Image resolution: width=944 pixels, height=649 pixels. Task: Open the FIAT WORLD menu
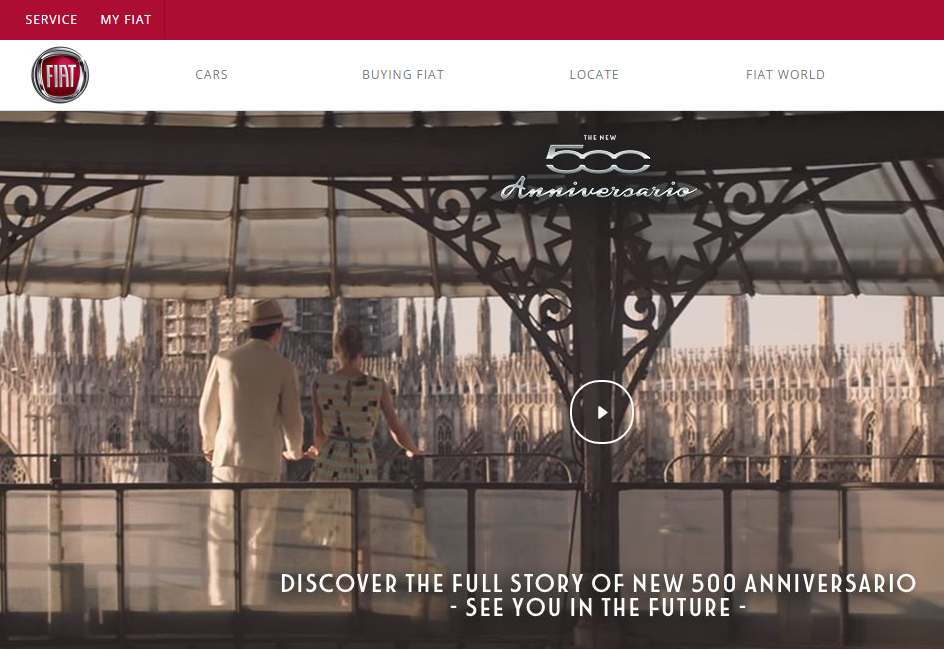[x=785, y=75]
